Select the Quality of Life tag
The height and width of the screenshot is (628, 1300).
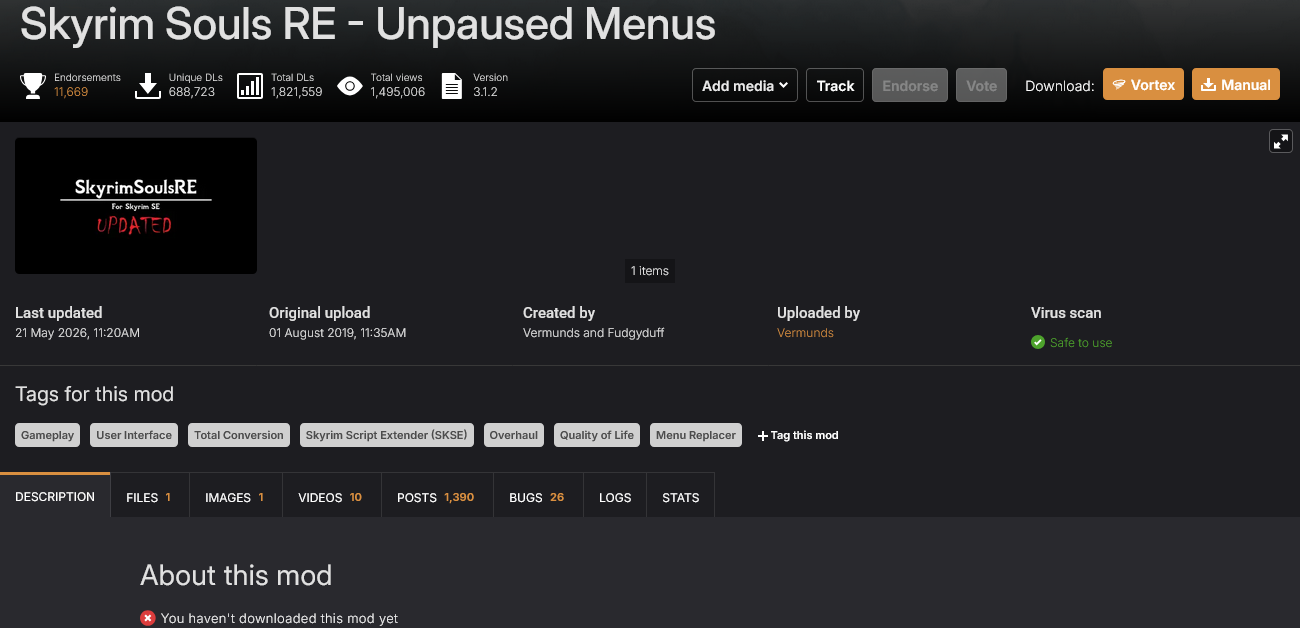click(597, 435)
